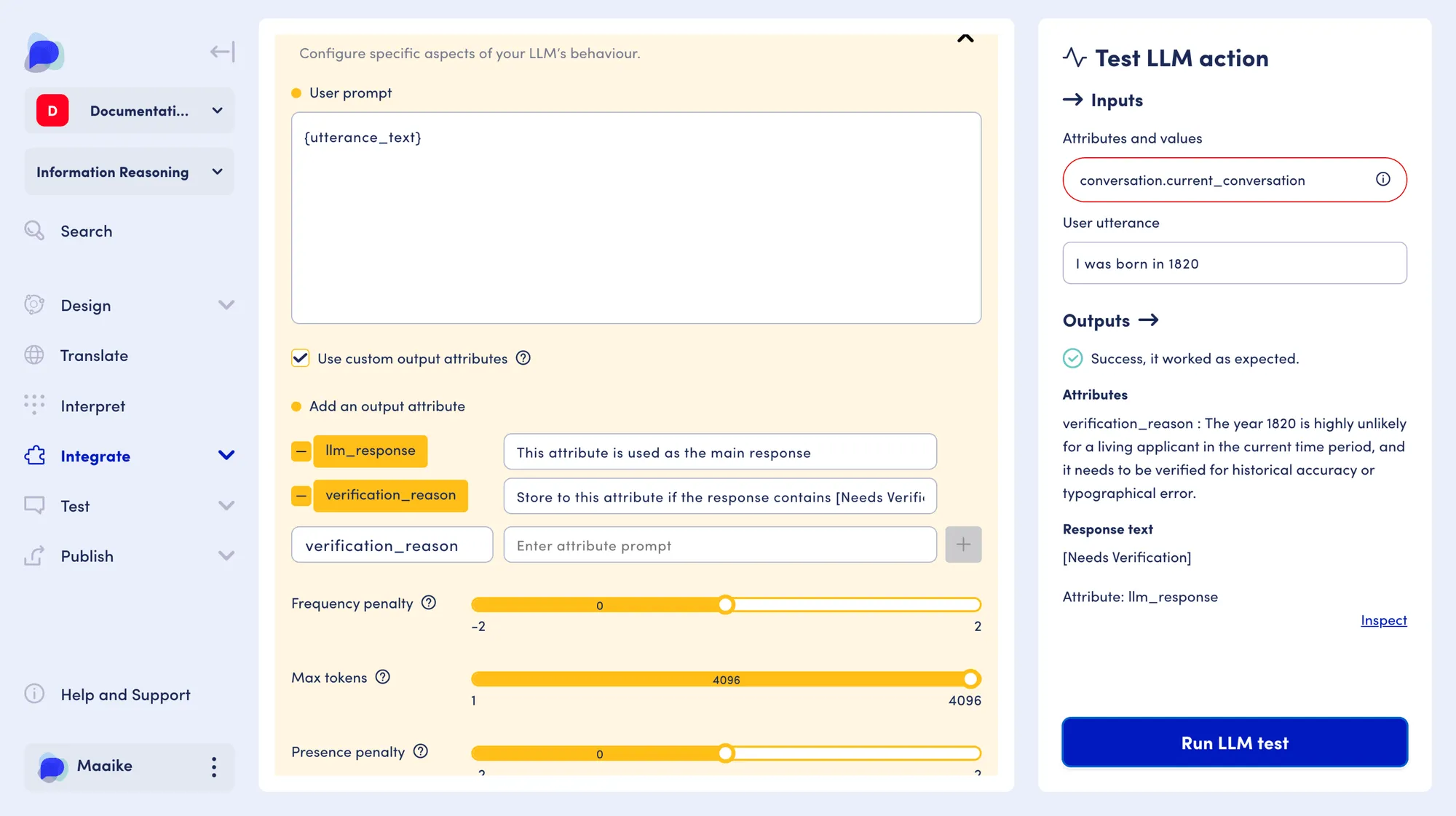Remove the verification_reason attribute with minus icon

(301, 496)
